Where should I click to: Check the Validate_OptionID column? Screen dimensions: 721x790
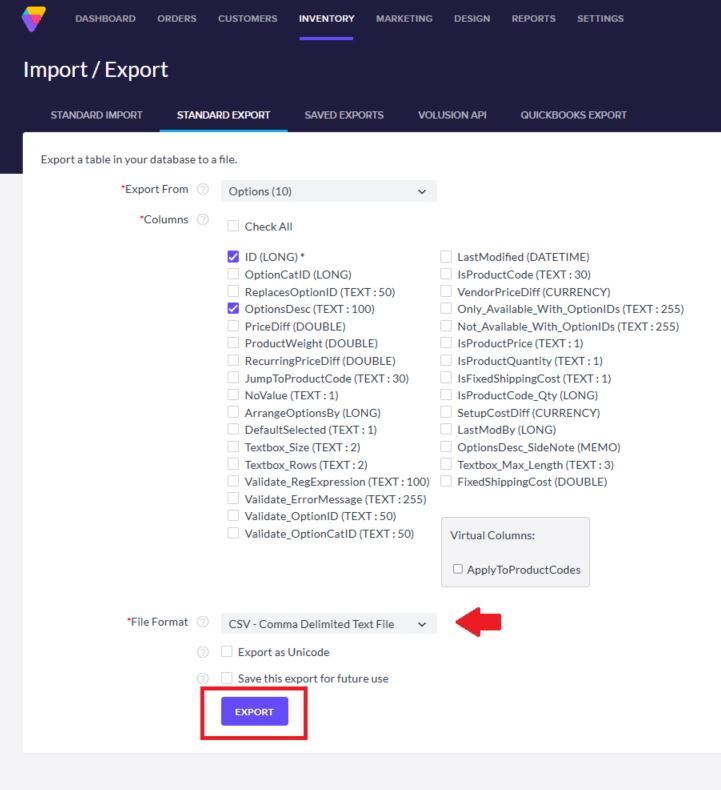(233, 516)
